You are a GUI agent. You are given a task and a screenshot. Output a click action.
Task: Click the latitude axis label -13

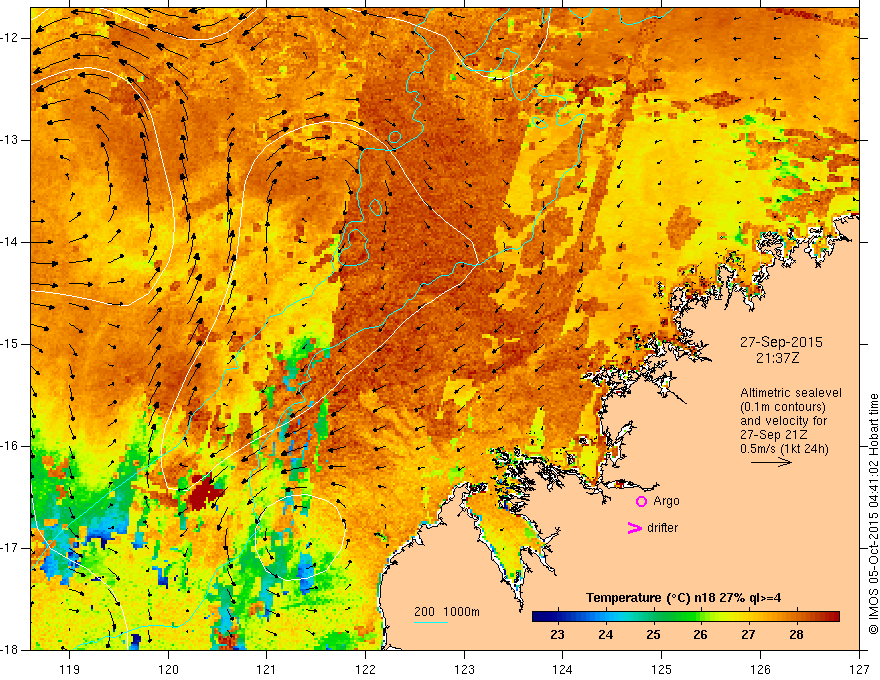coord(11,140)
